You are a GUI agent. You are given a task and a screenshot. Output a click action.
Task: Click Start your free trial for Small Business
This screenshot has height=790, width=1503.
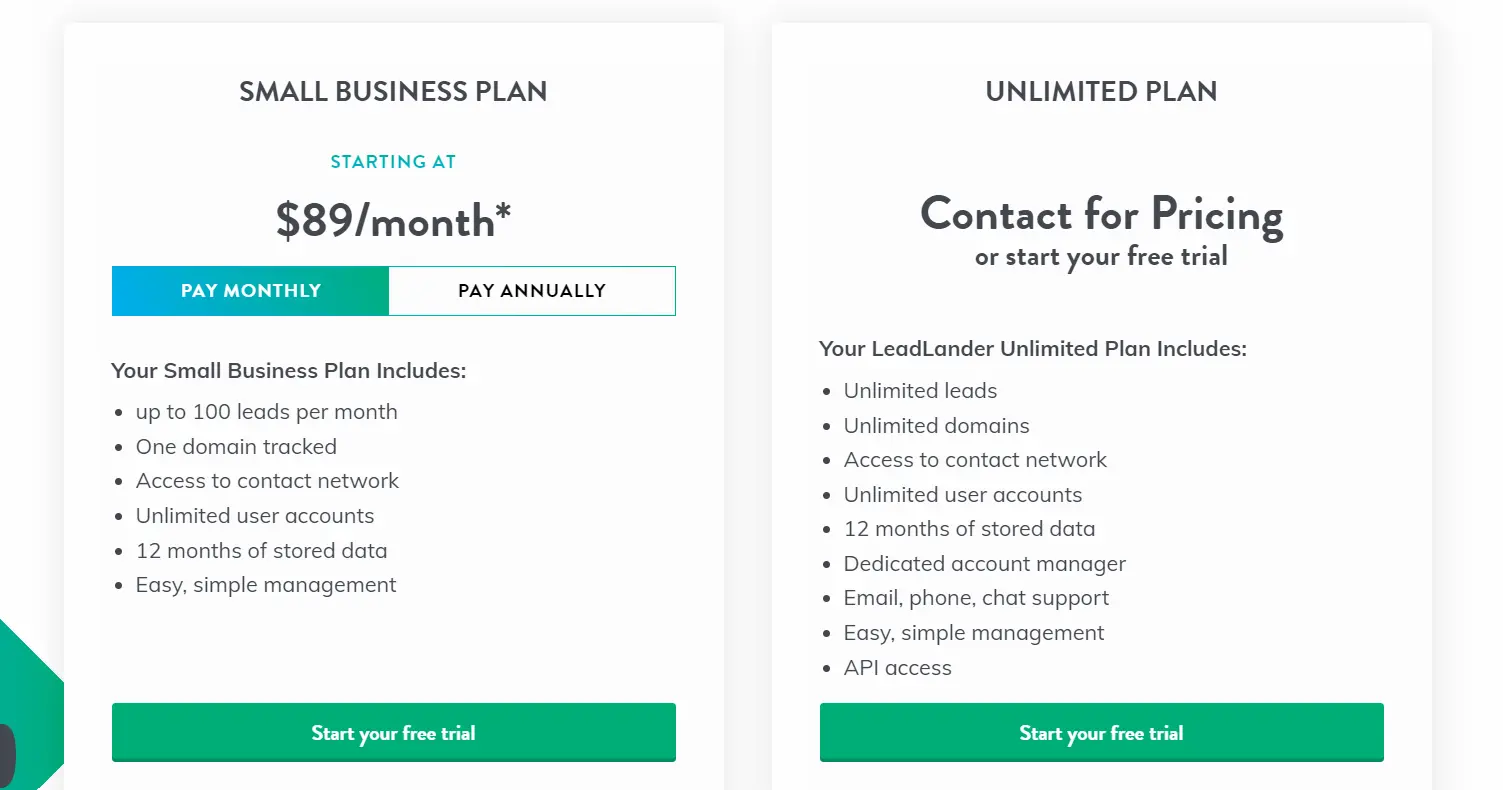click(393, 732)
